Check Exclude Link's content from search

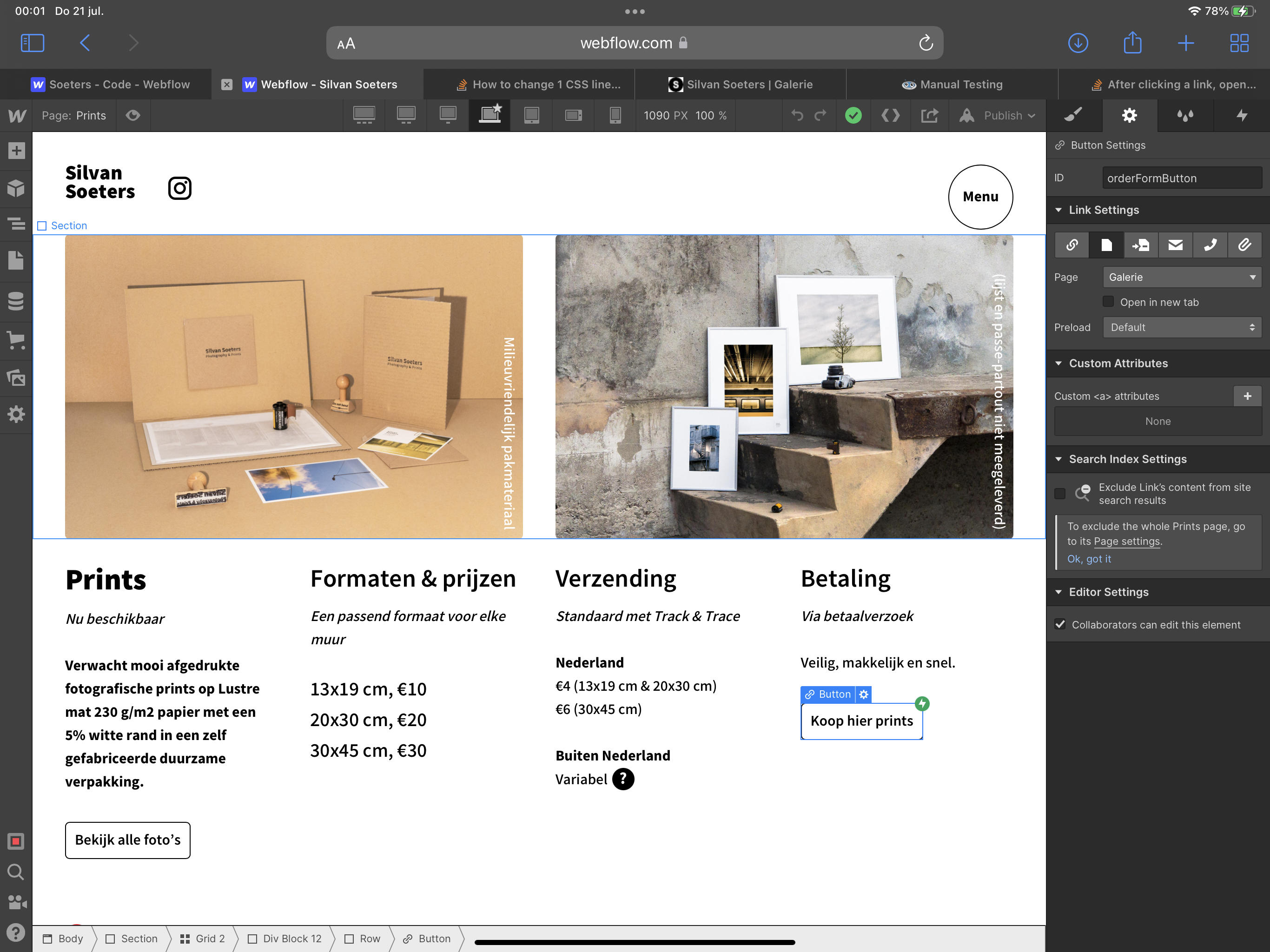1060,493
